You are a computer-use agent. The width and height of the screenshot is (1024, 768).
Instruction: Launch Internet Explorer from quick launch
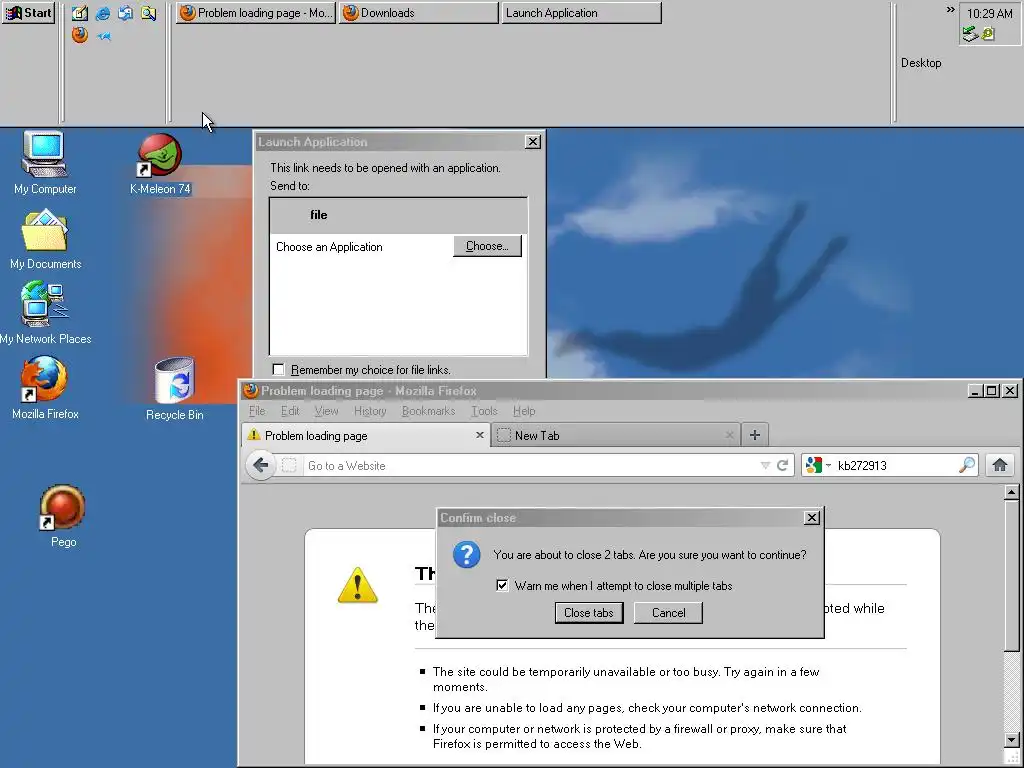pyautogui.click(x=103, y=13)
